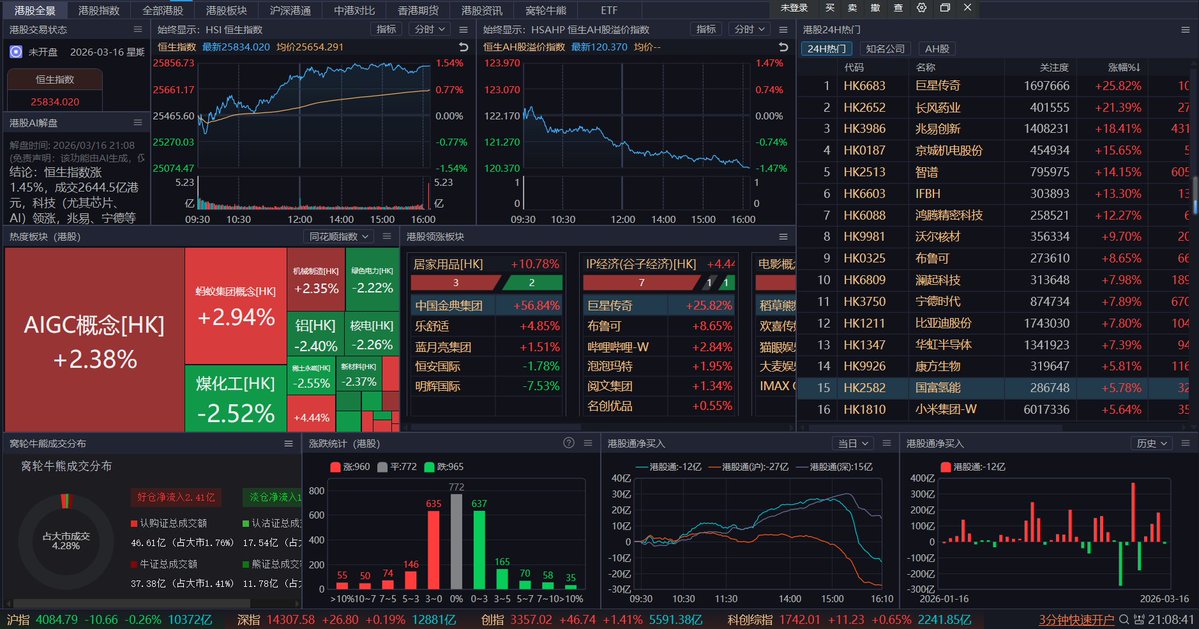Open the 同花顺指数 dropdown in 热度板块
The height and width of the screenshot is (629, 1199).
[339, 236]
